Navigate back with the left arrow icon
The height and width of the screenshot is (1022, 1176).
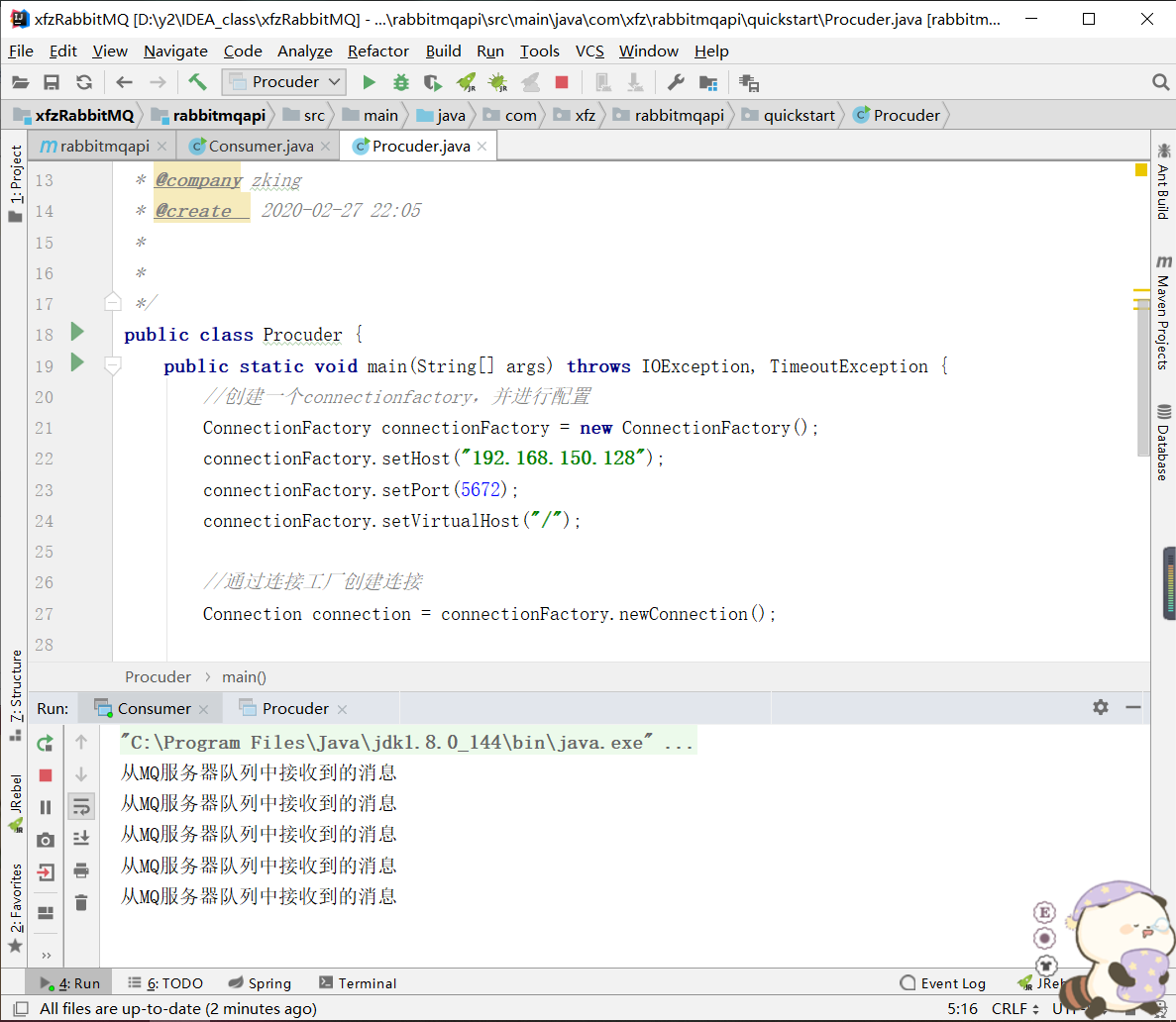(x=125, y=82)
